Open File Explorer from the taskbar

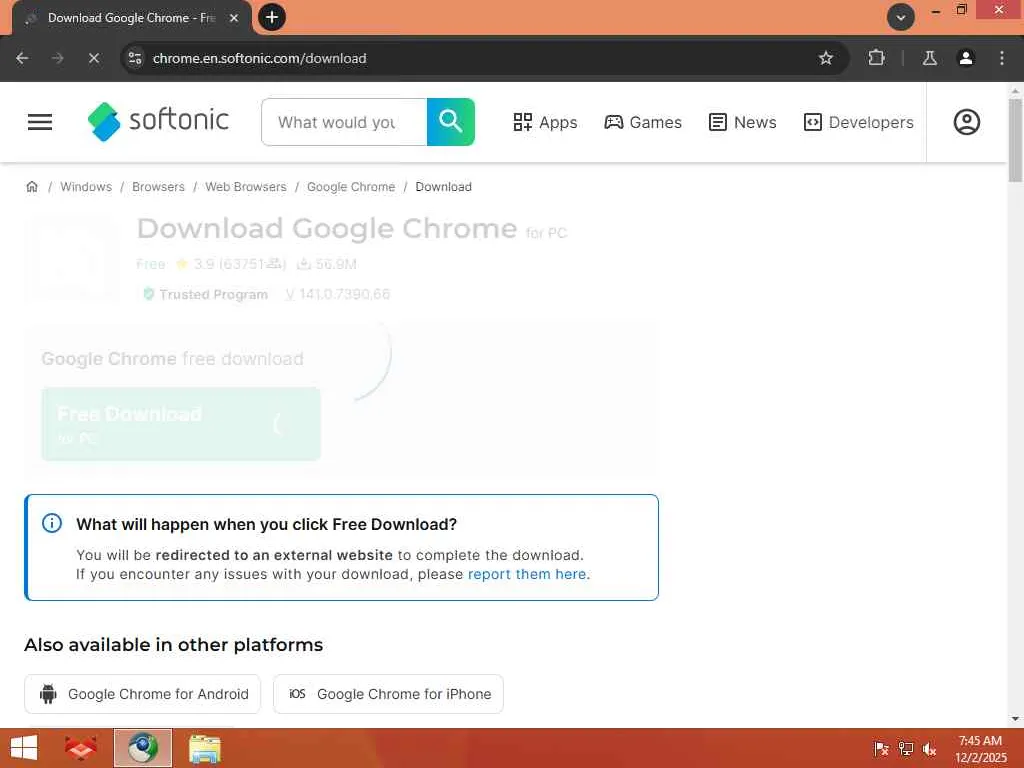(204, 748)
